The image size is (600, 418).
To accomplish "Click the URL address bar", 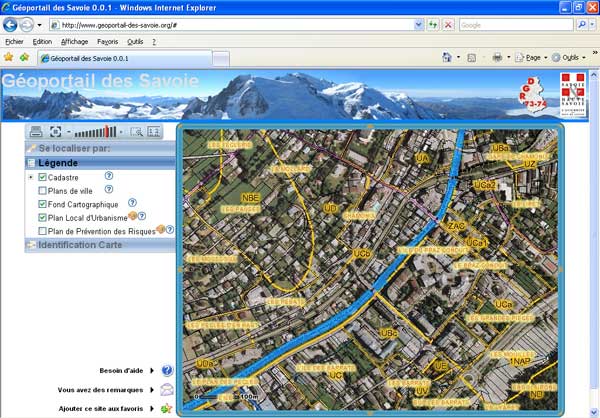I will (x=232, y=25).
